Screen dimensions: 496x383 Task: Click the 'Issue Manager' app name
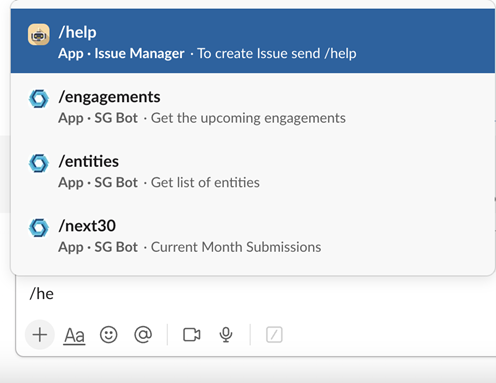139,54
